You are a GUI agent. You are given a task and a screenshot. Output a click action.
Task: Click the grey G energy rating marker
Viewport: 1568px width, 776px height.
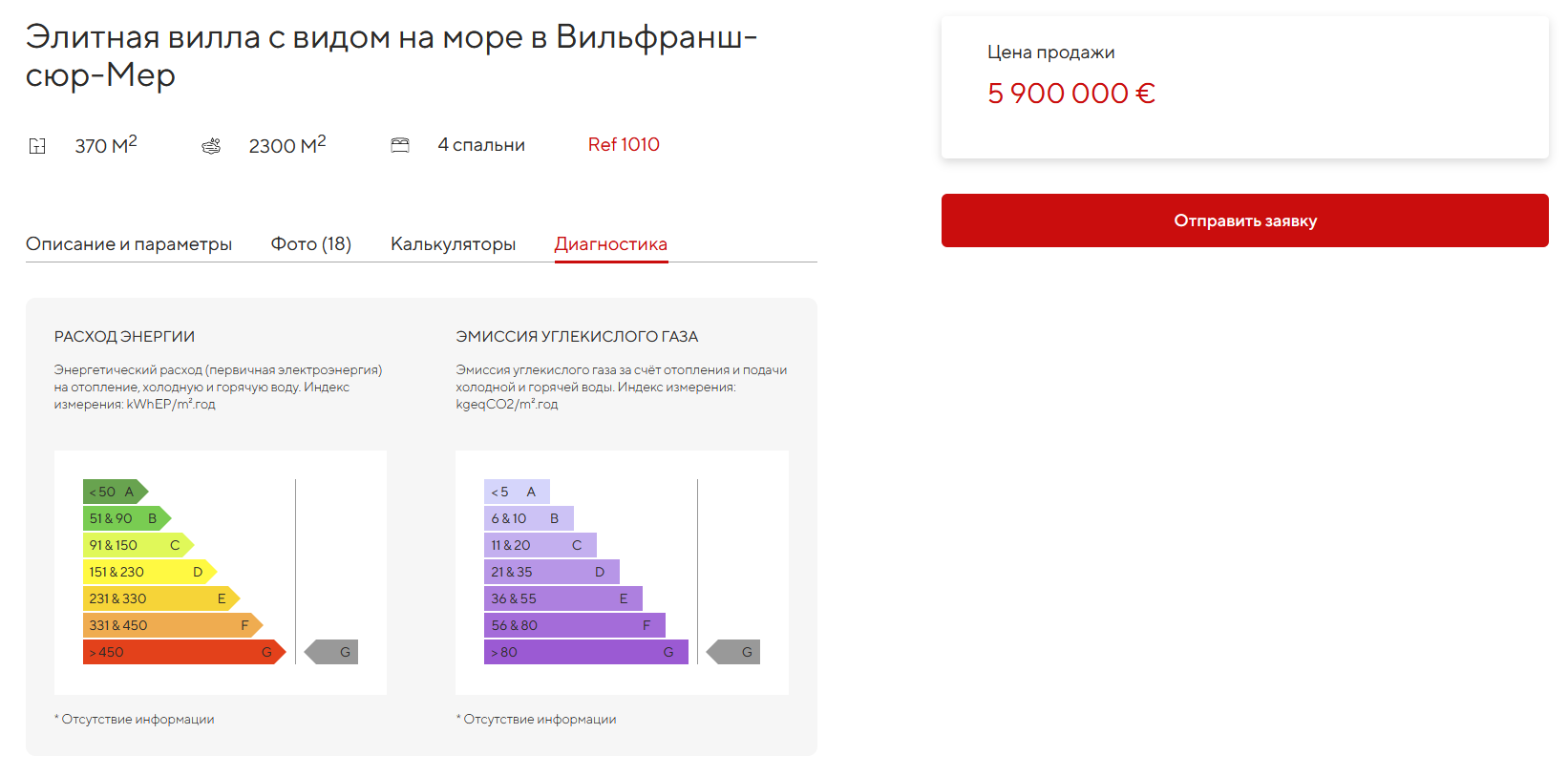click(332, 652)
